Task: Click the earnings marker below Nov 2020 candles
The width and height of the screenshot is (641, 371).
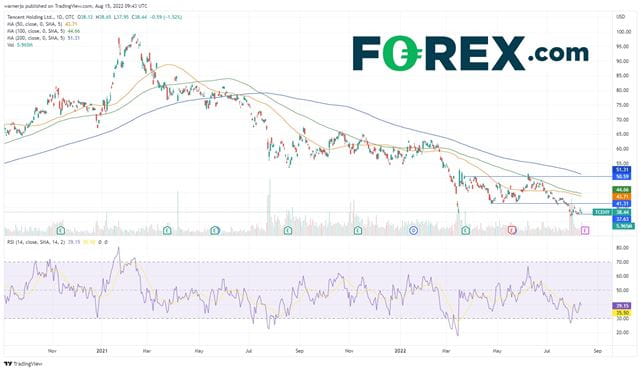Action: (x=61, y=231)
